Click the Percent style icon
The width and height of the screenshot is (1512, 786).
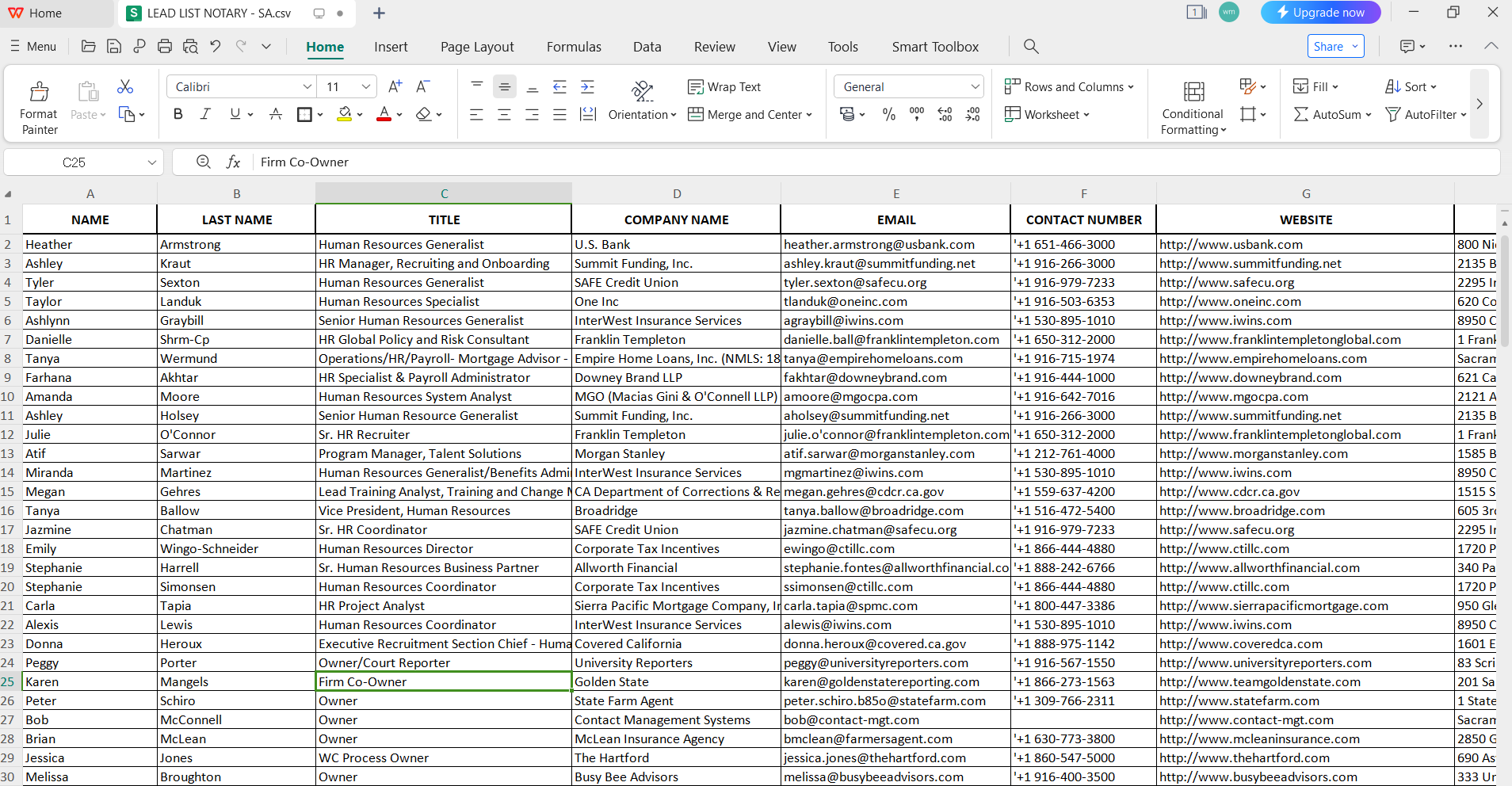[889, 114]
